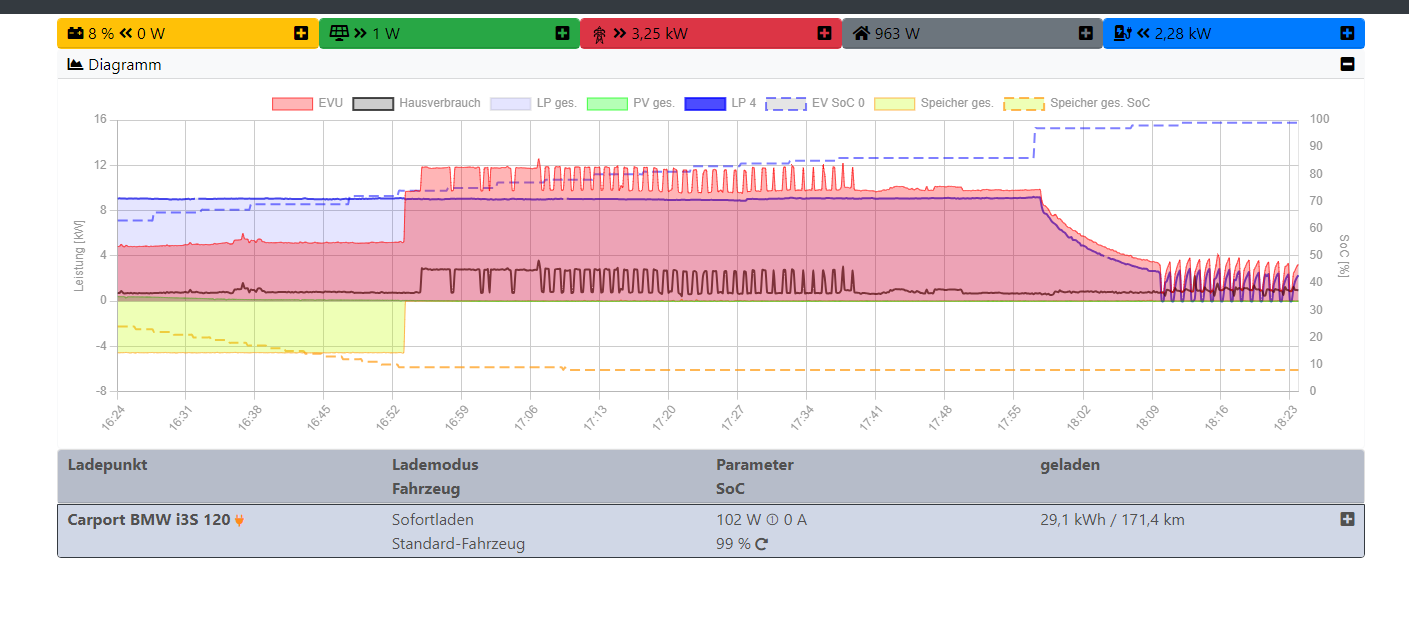Click the house icon in gray card
This screenshot has width=1409, height=621.
pos(862,33)
